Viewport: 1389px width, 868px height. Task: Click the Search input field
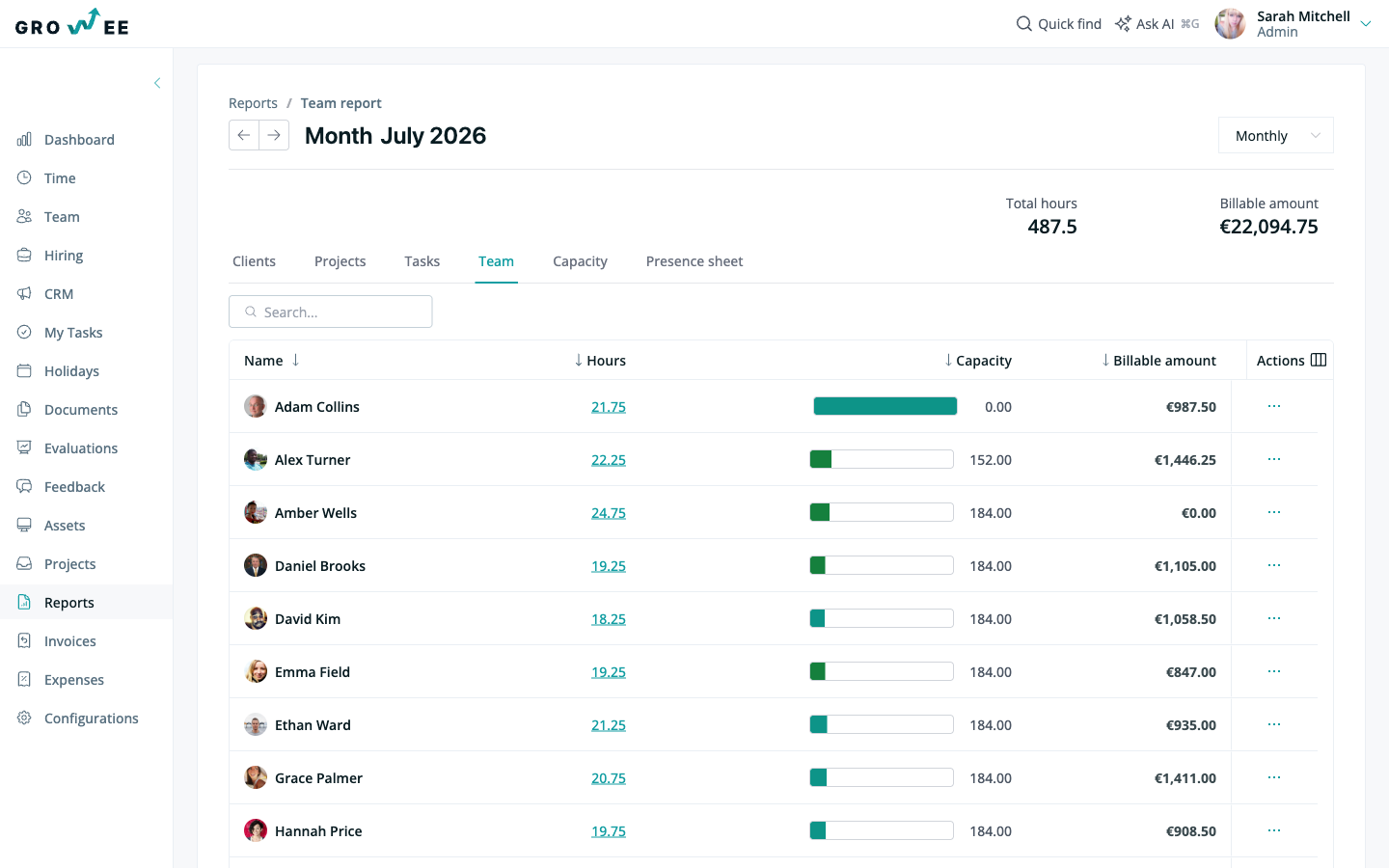[330, 312]
